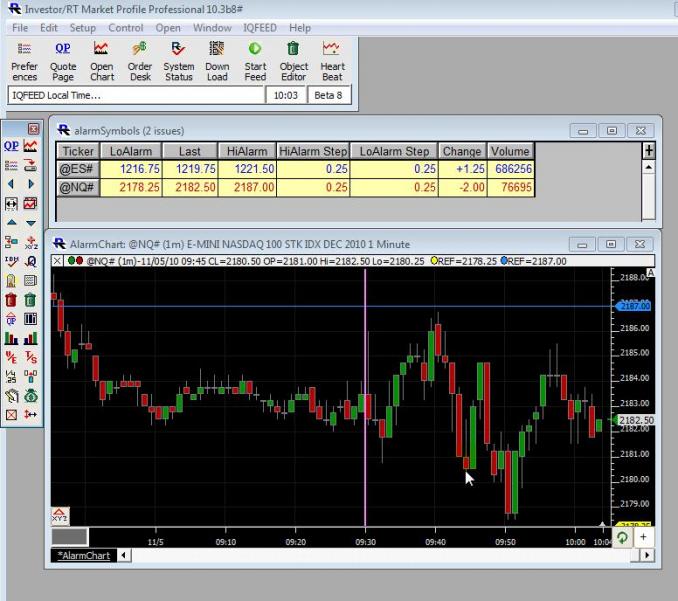Image resolution: width=678 pixels, height=601 pixels.
Task: Open the Setup menu
Action: coord(83,28)
